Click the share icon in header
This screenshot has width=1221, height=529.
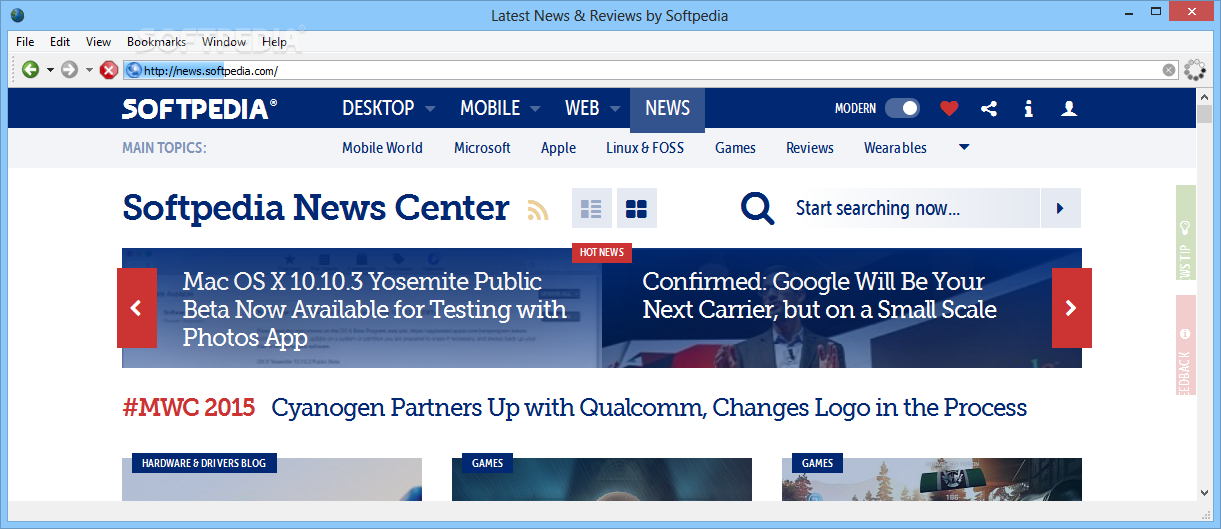coord(989,108)
